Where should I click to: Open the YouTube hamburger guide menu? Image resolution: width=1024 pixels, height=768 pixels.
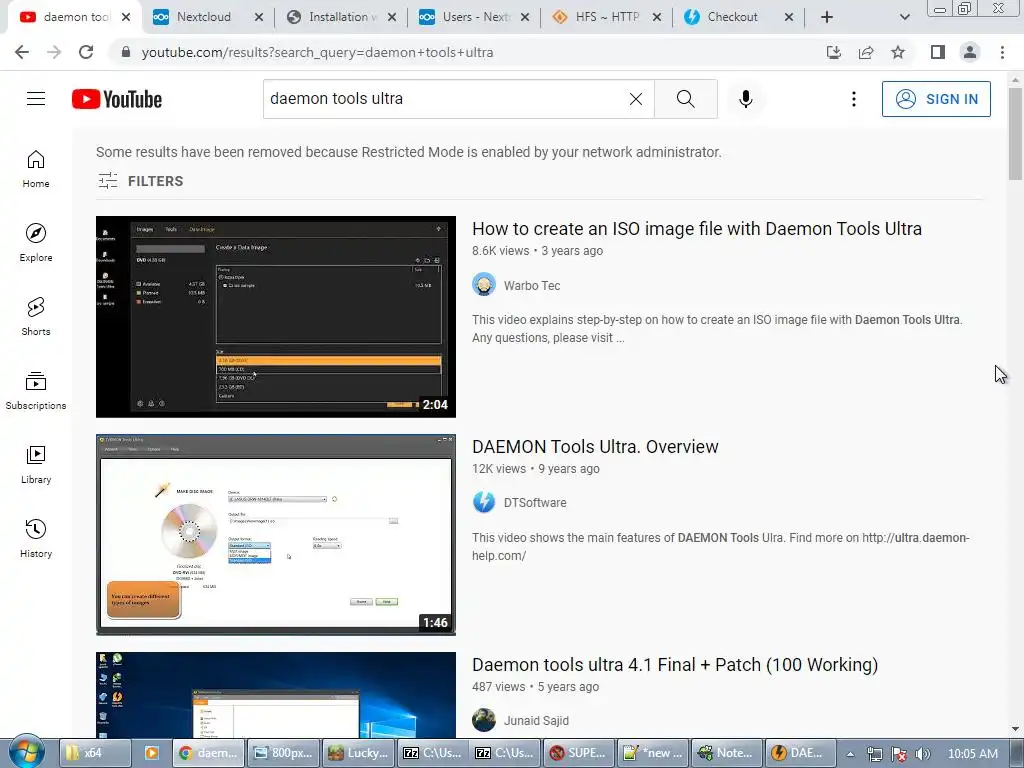point(36,99)
